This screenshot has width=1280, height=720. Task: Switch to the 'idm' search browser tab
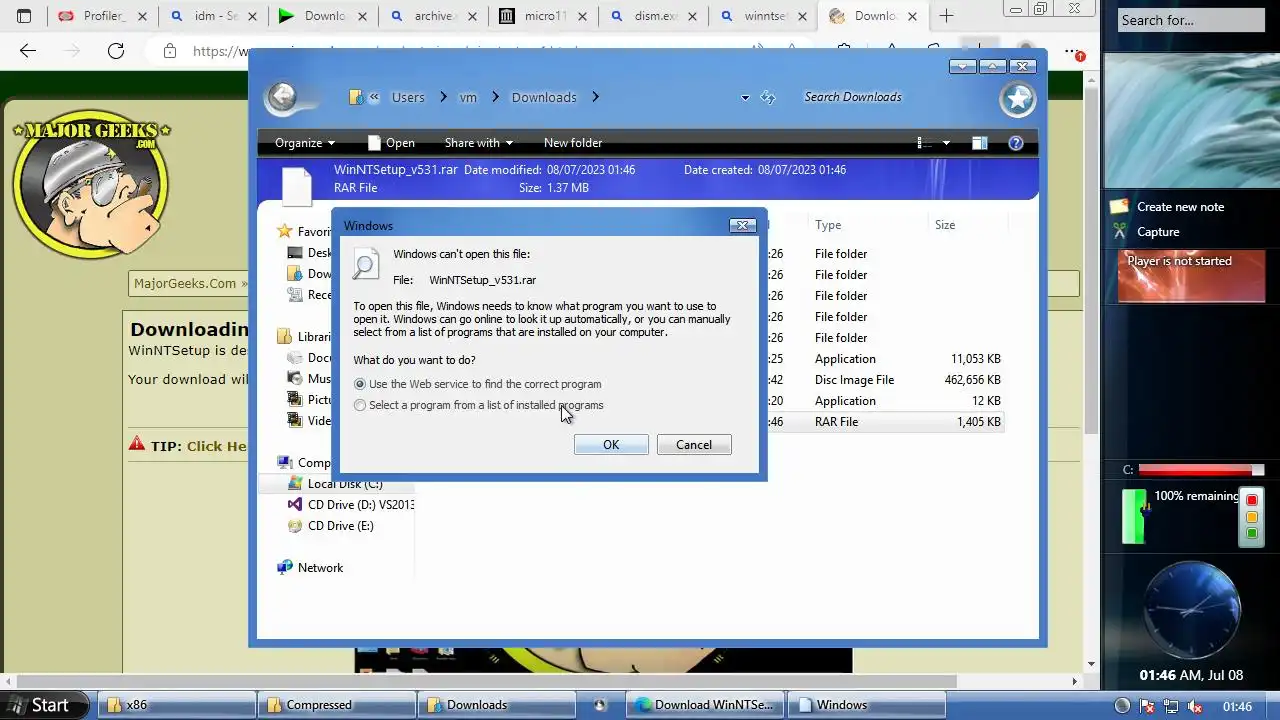point(212,16)
